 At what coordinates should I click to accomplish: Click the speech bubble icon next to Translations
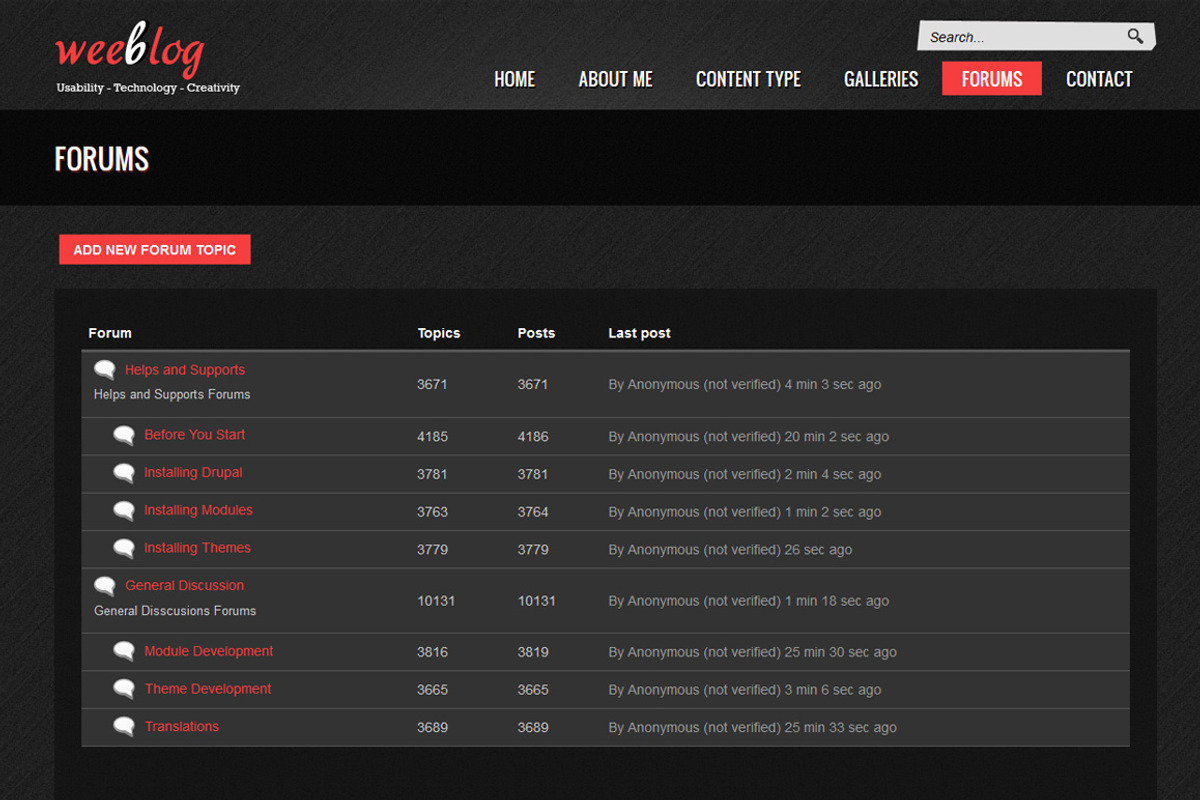coord(124,727)
